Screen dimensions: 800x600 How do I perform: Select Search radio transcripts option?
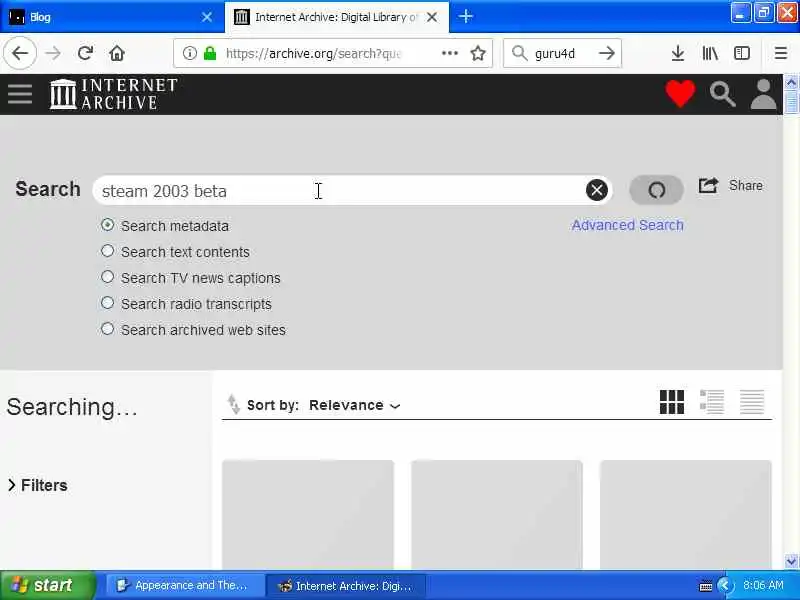[x=107, y=303]
